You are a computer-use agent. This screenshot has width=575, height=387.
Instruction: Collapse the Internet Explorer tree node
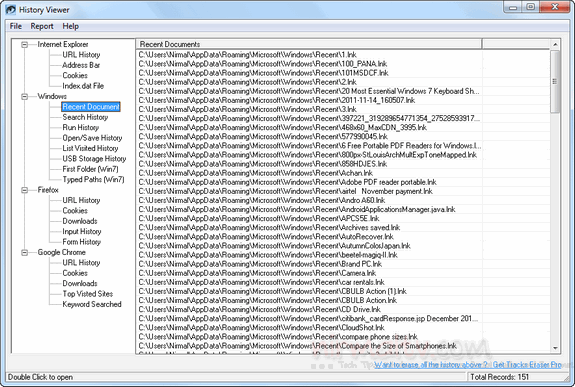pyautogui.click(x=25, y=45)
